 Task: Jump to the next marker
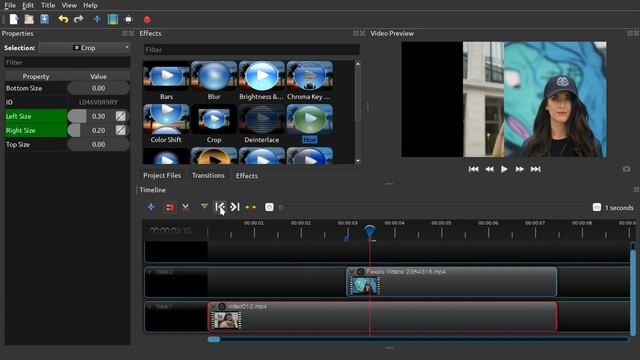tap(235, 207)
